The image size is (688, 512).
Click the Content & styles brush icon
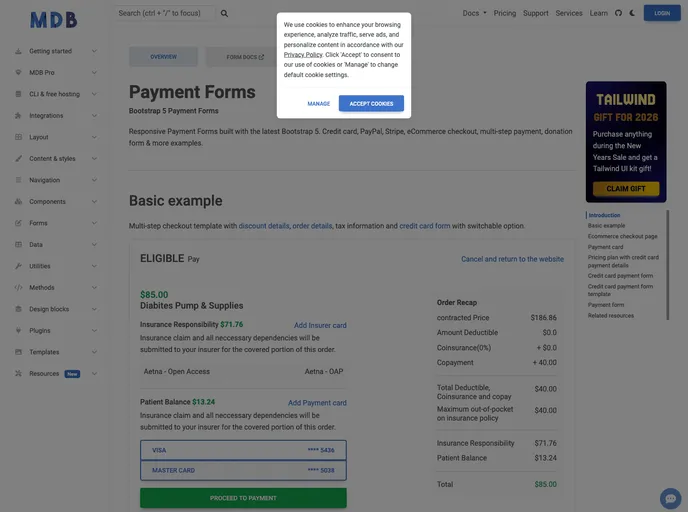pyautogui.click(x=18, y=158)
